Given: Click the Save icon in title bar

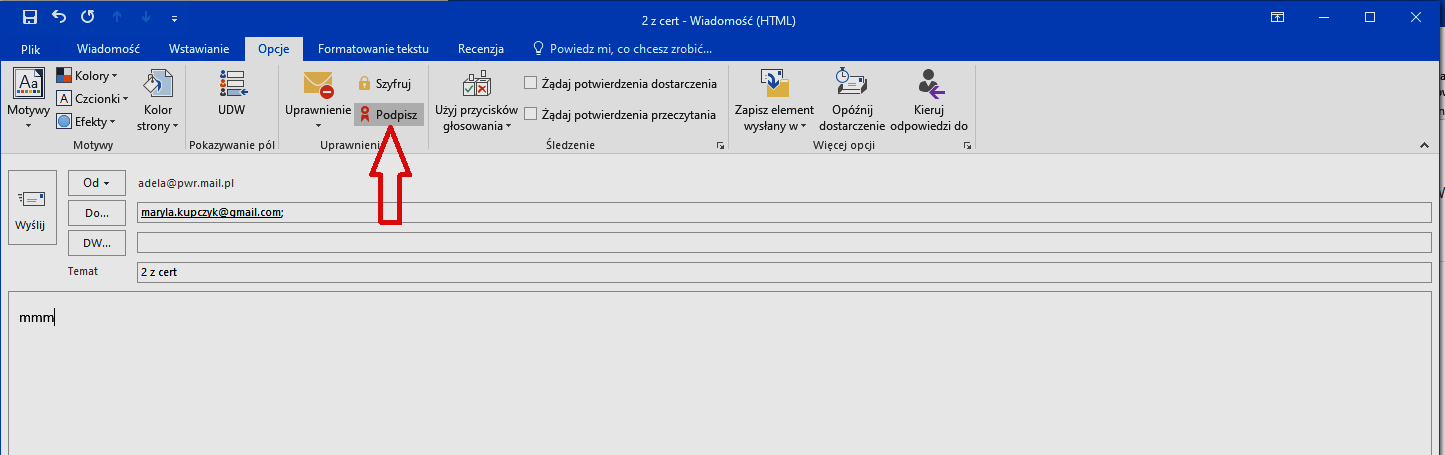Looking at the screenshot, I should click(29, 18).
